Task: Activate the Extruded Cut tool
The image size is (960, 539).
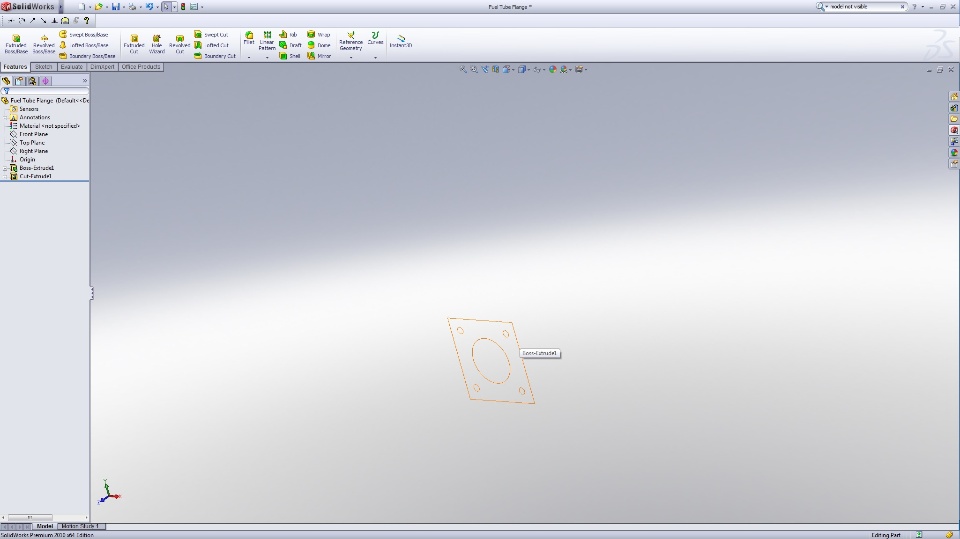Action: tap(133, 44)
